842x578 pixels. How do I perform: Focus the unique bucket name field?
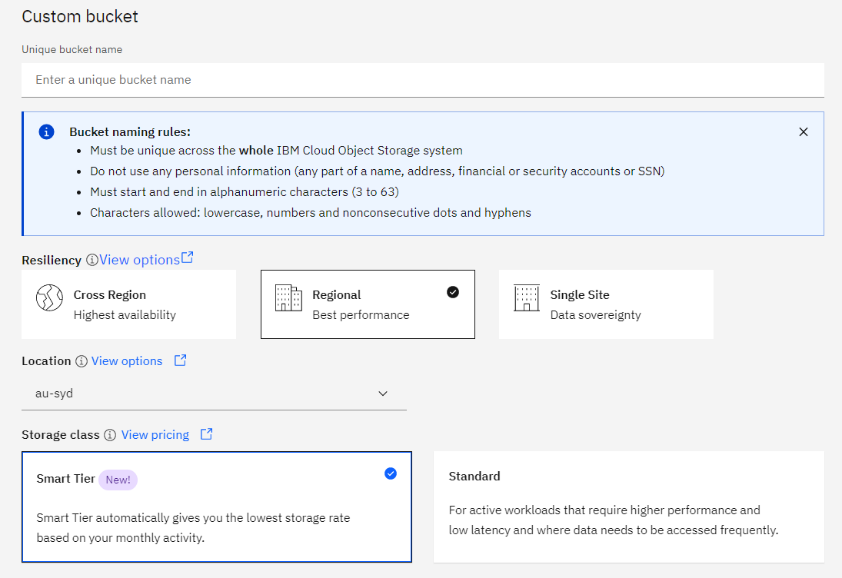pos(423,80)
